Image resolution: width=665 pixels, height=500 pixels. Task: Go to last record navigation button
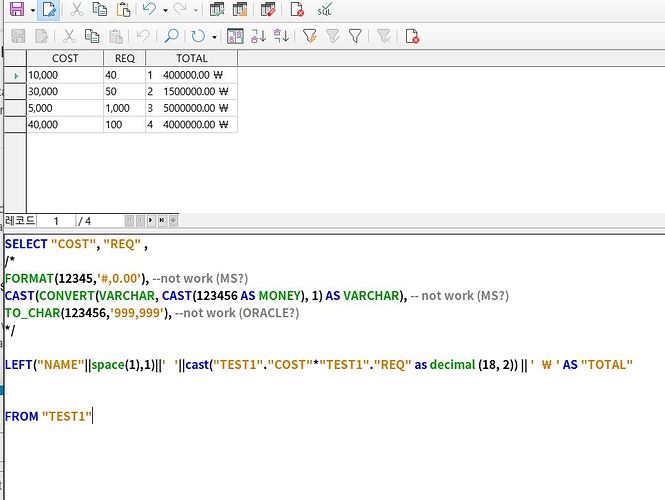(162, 221)
